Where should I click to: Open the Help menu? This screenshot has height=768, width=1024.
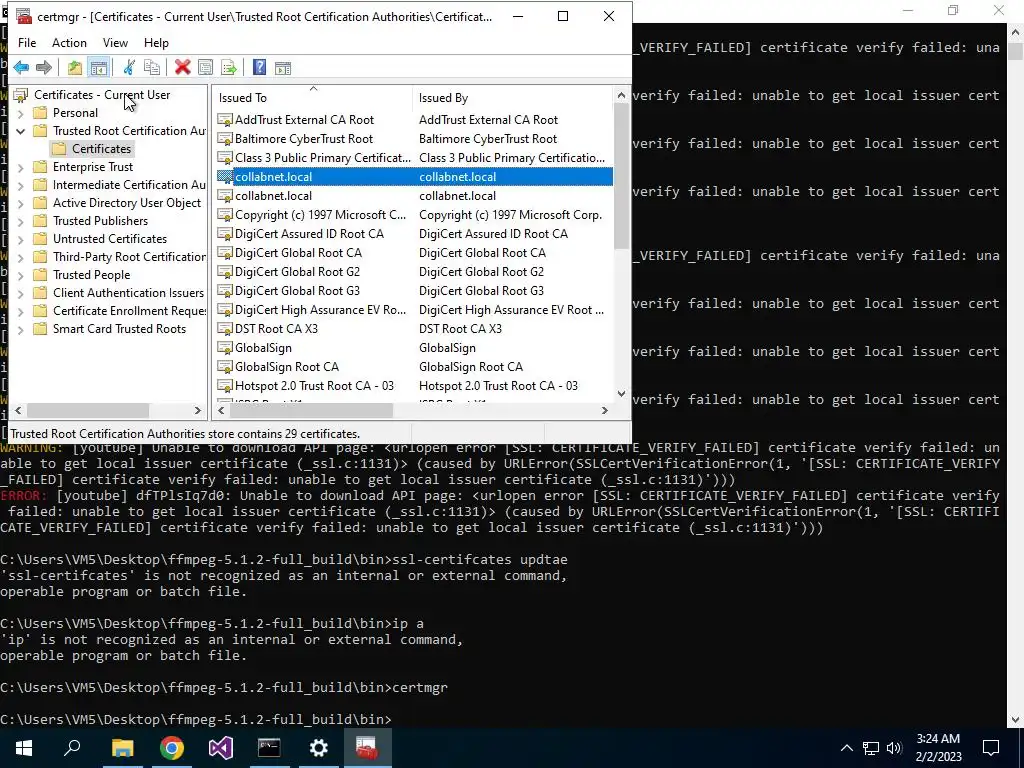point(156,42)
